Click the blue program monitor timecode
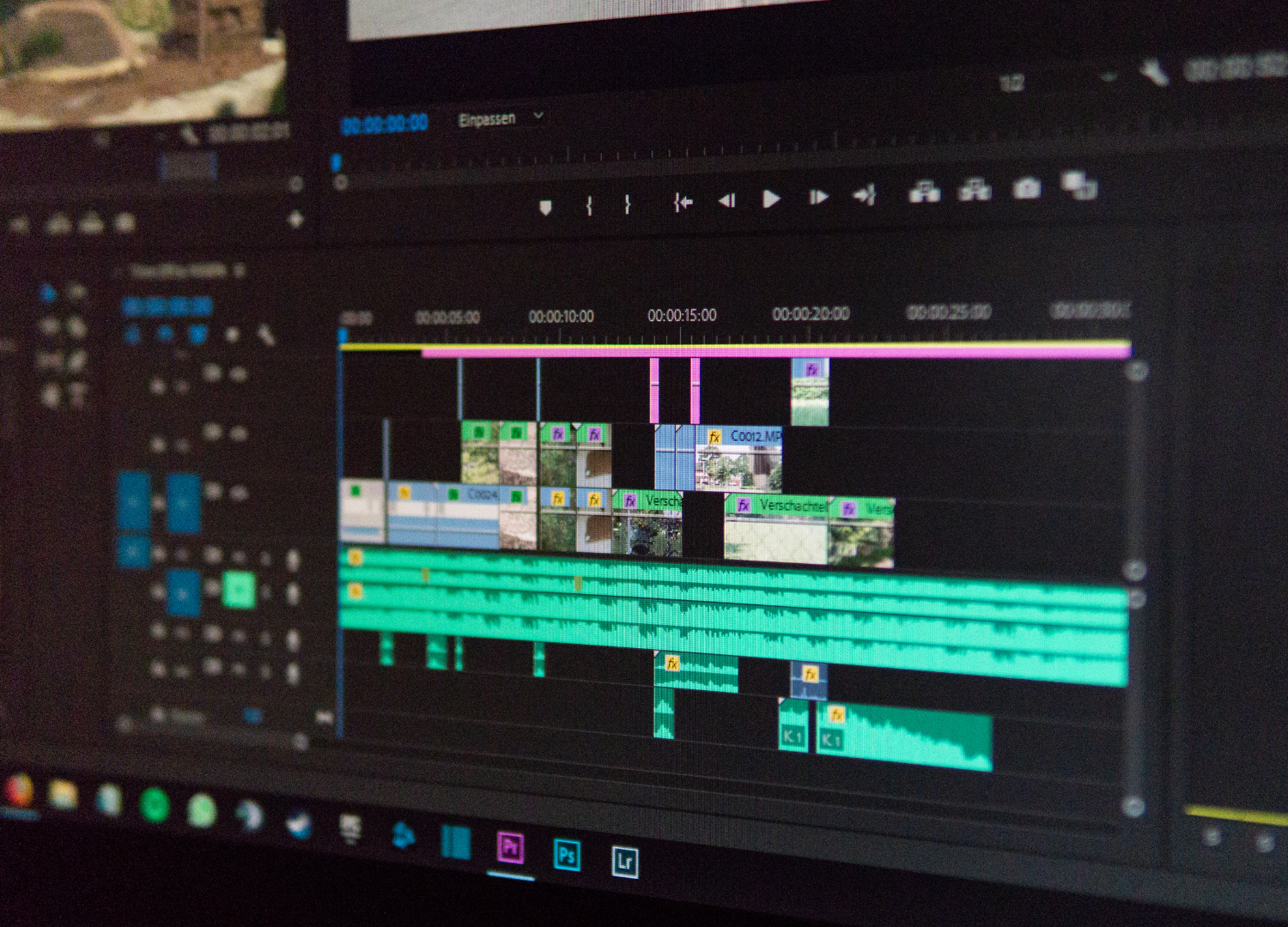The height and width of the screenshot is (927, 1288). [x=385, y=124]
